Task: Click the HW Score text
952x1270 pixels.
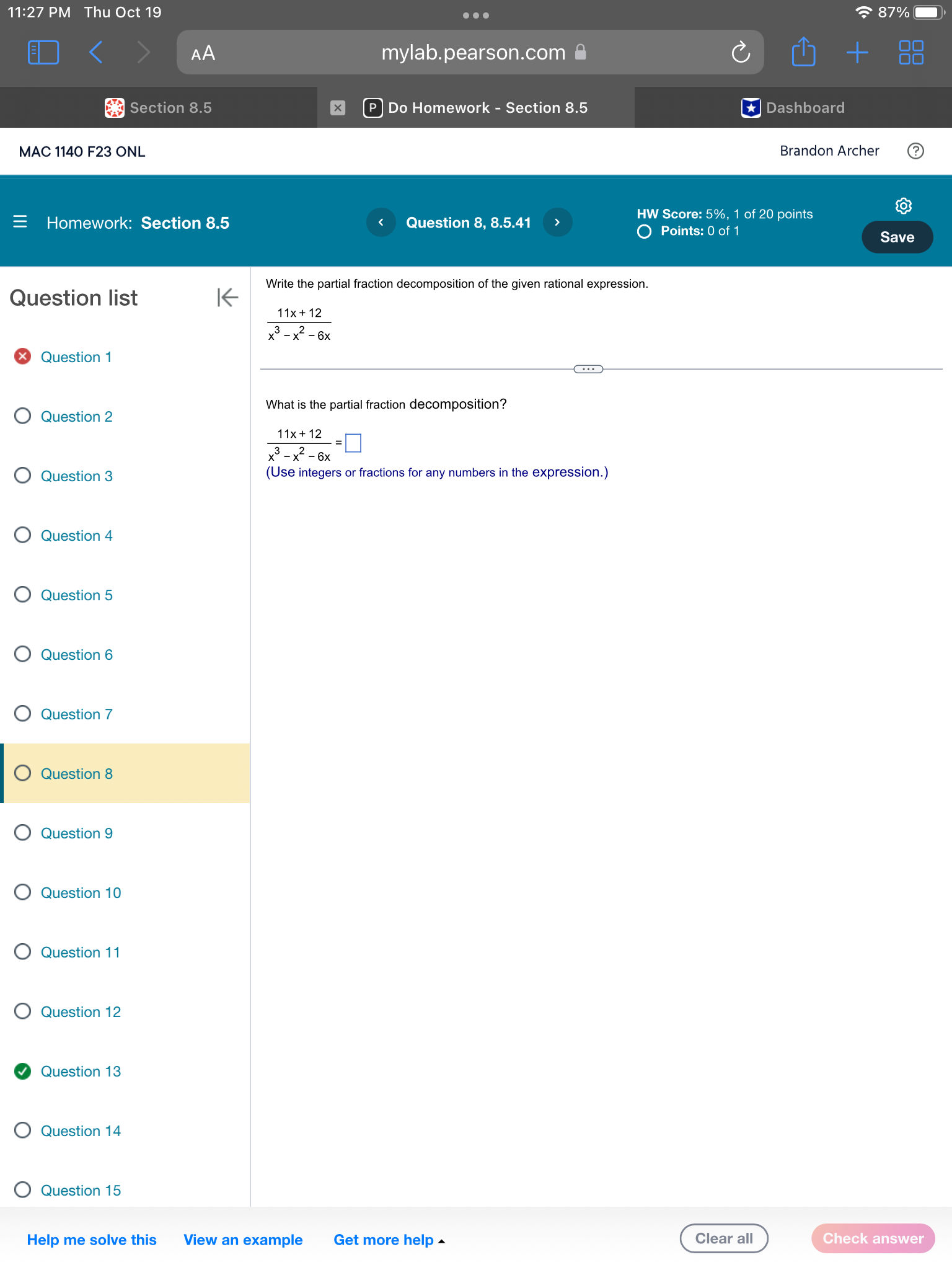Action: (x=725, y=214)
